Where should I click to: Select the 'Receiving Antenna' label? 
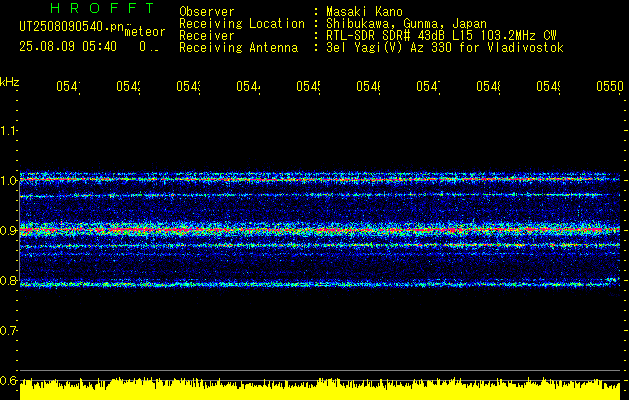tap(238, 48)
